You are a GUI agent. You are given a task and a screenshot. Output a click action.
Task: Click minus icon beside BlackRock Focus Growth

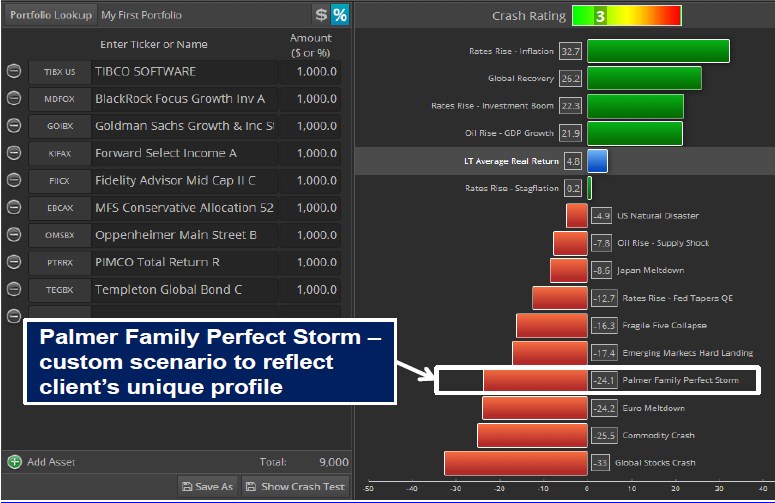[x=14, y=99]
